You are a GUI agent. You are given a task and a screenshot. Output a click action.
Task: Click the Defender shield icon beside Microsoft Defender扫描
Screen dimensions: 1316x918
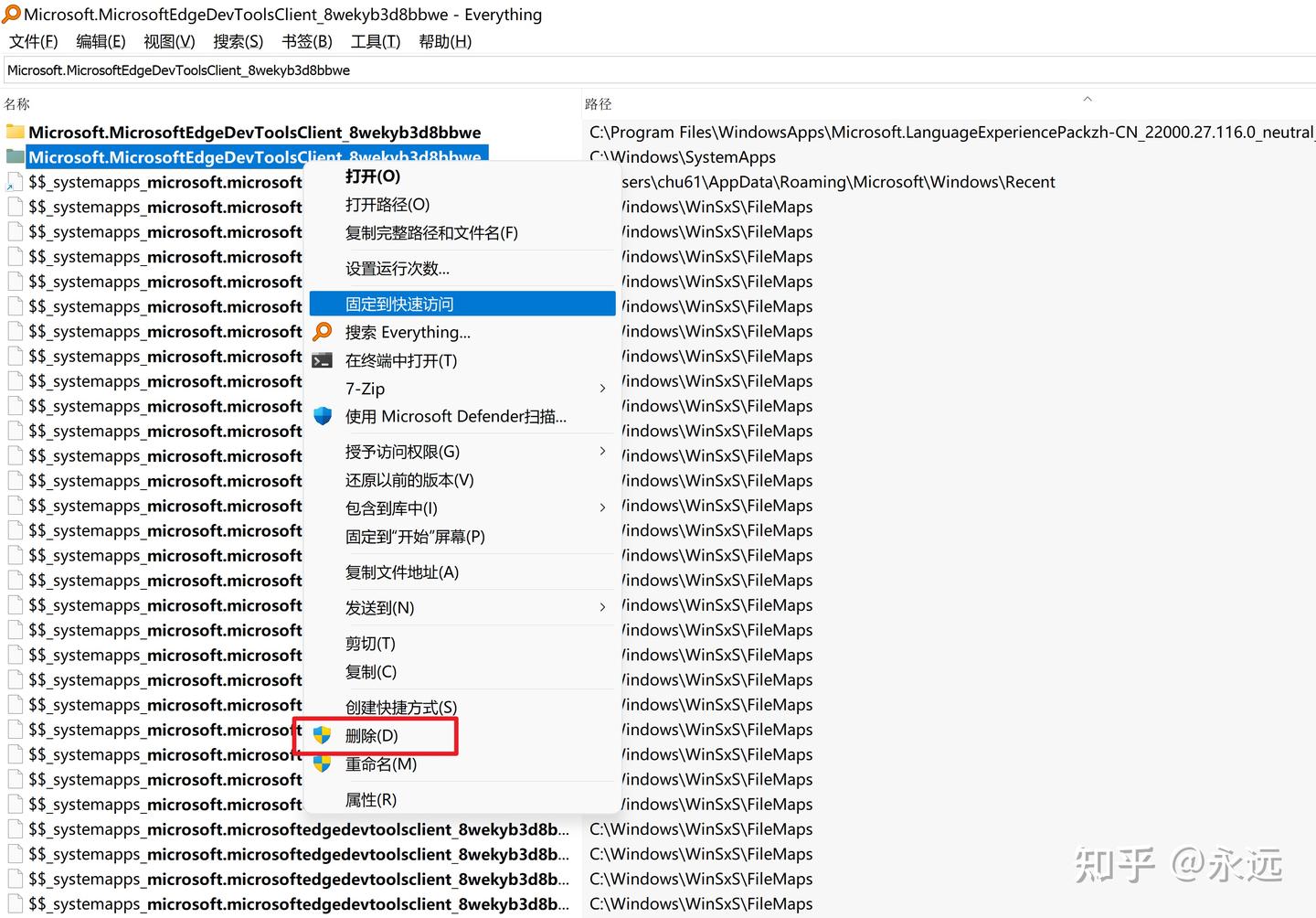pyautogui.click(x=323, y=416)
